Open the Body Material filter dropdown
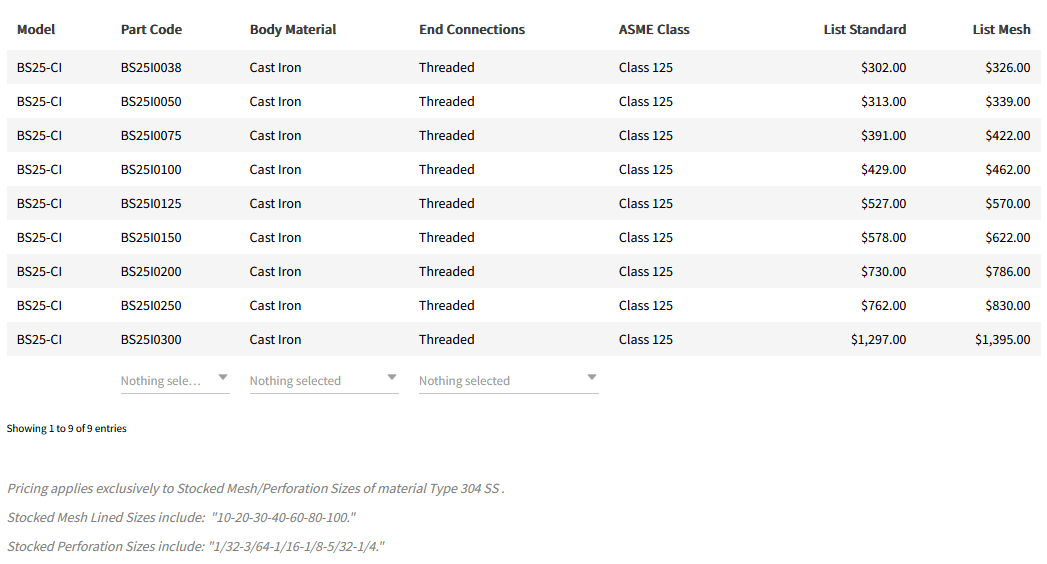This screenshot has height=564, width=1047. (323, 380)
